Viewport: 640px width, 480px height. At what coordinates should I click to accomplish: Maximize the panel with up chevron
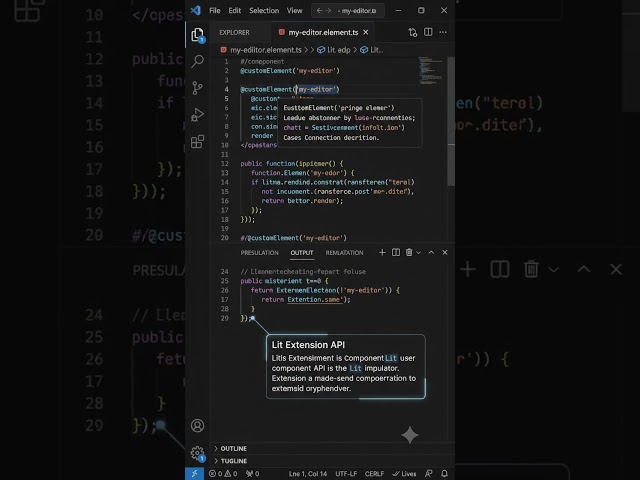pos(431,253)
